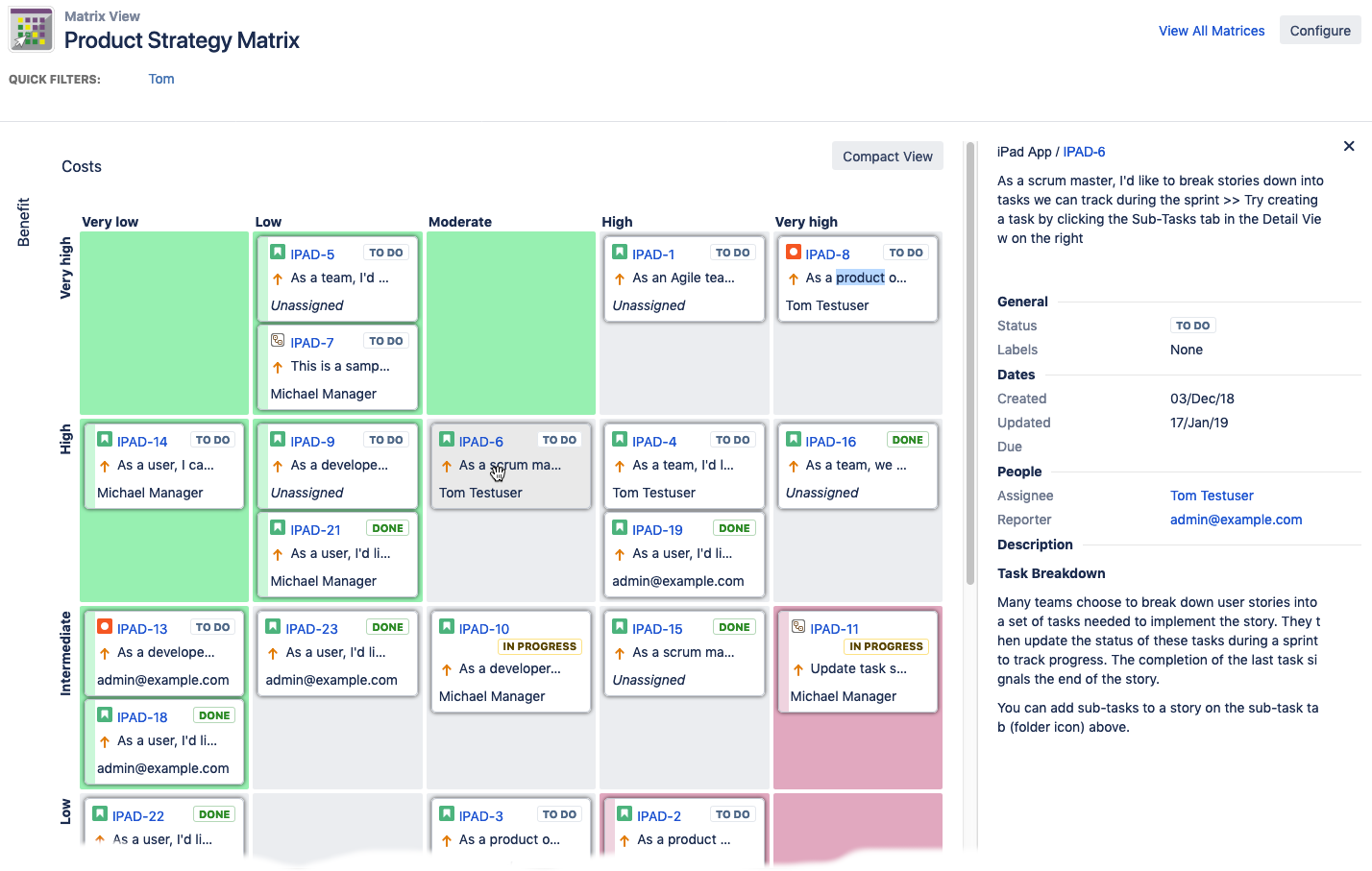Click the bug type icon on IPAD-8 card
1372x871 pixels.
pyautogui.click(x=794, y=253)
